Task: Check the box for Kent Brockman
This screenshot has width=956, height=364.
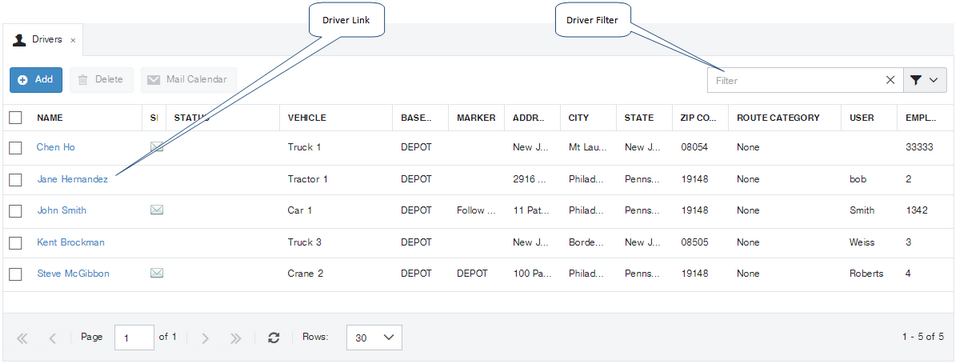Action: click(16, 243)
